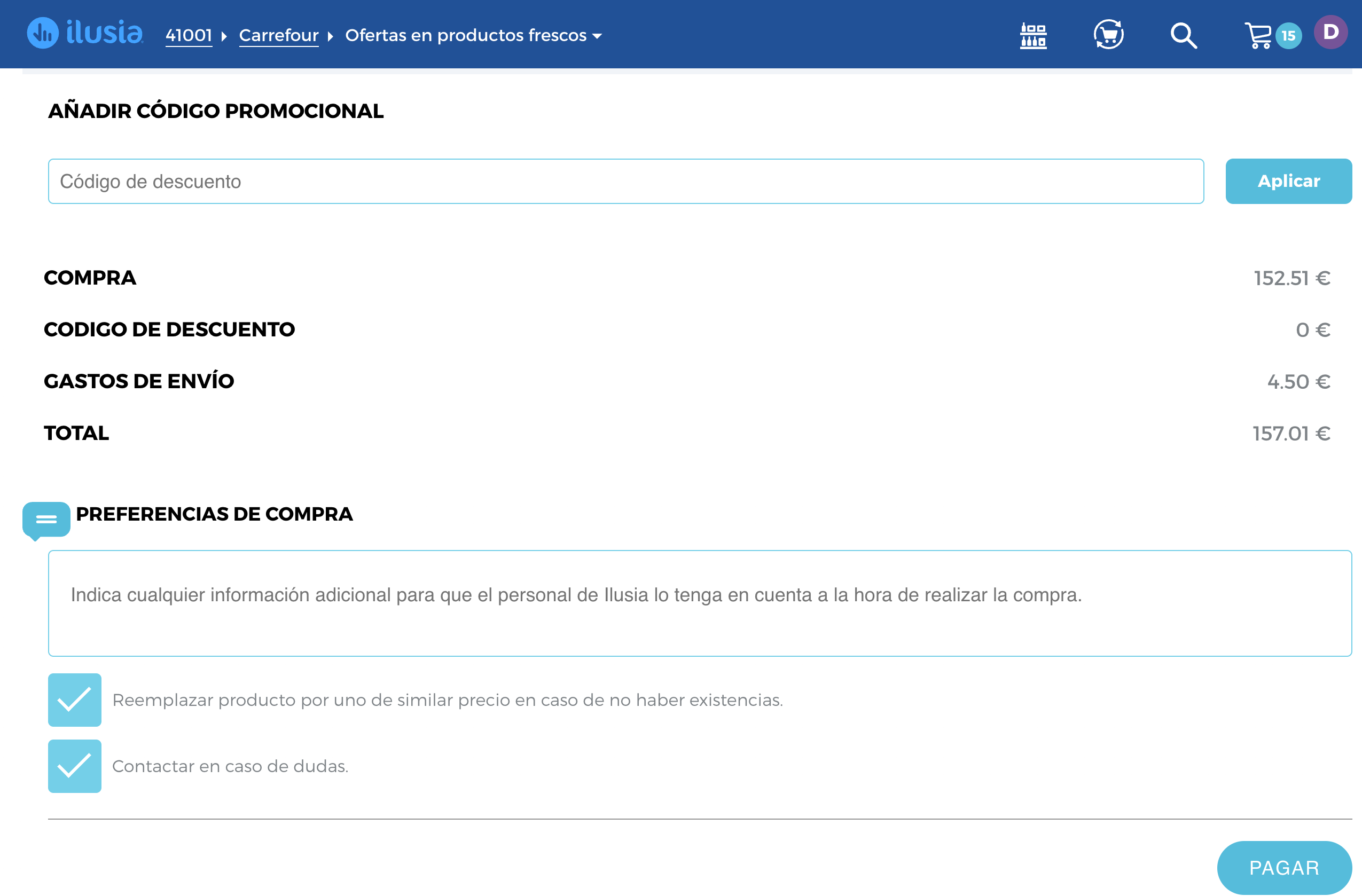The height and width of the screenshot is (896, 1362).
Task: Click the purchase preferences text area
Action: pos(699,603)
